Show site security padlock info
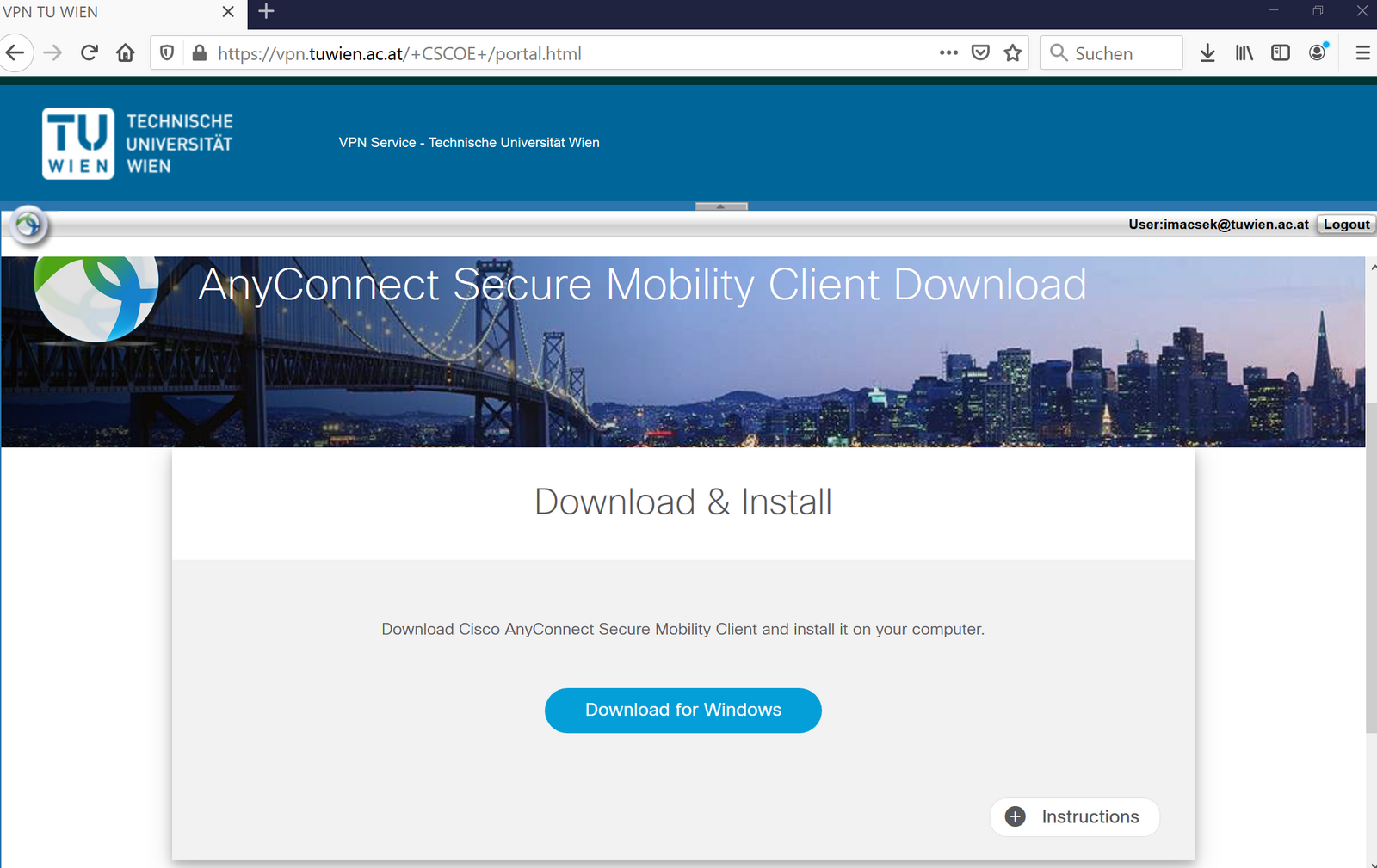This screenshot has width=1377, height=868. [x=200, y=53]
